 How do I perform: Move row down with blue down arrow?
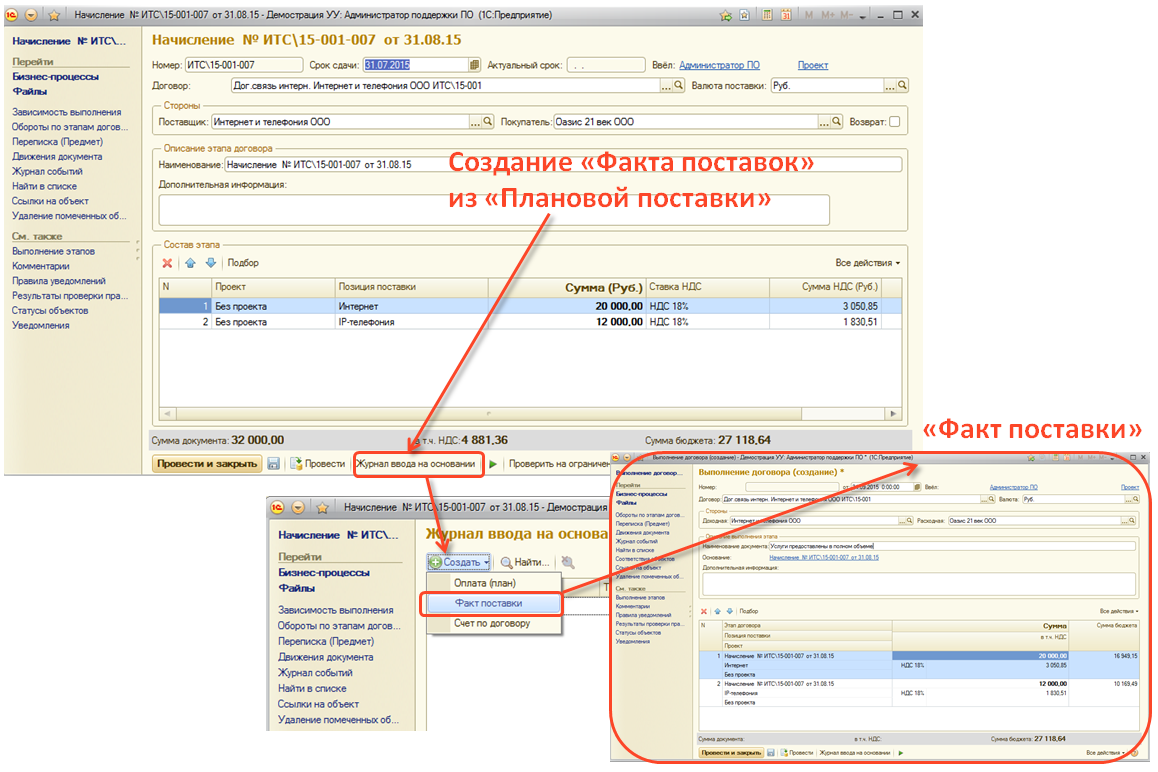(210, 263)
